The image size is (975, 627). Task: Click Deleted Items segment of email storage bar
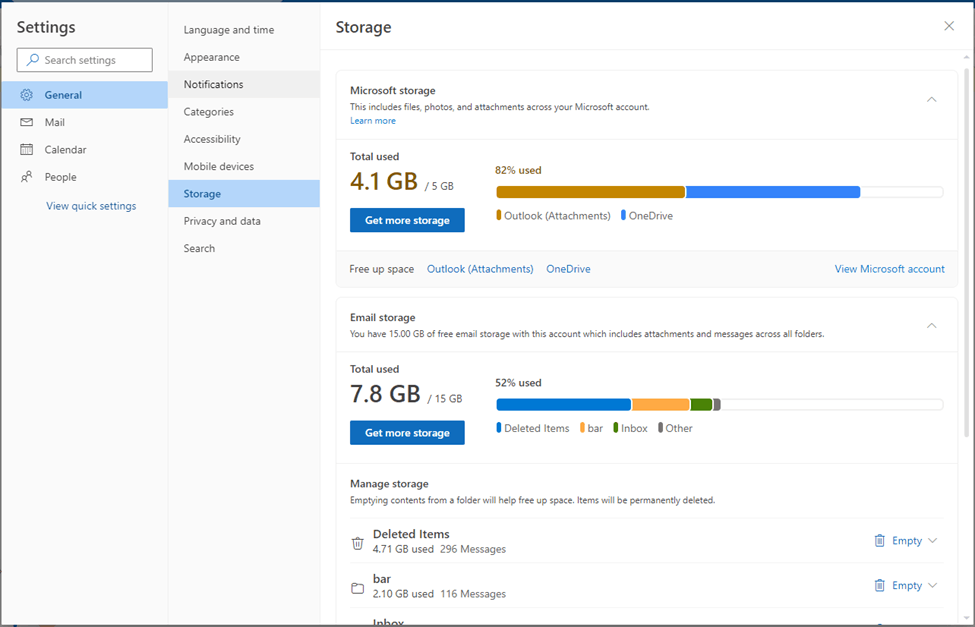[x=563, y=404]
